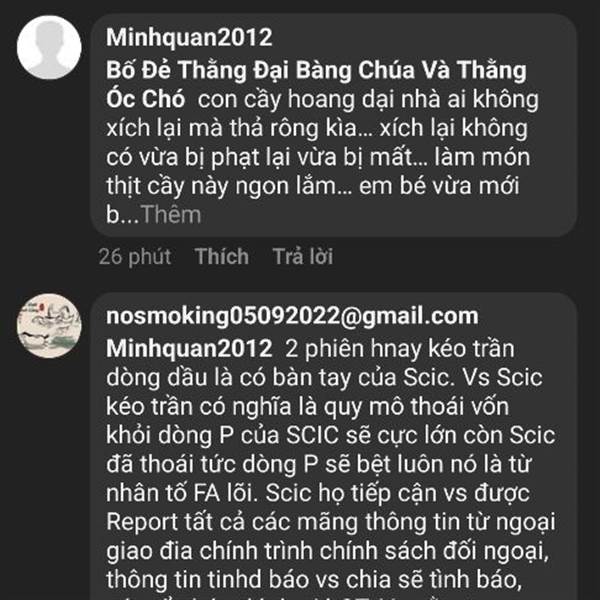Select second comment's text mentioning SCIC
Screen dimensions: 600x600
pos(331,469)
